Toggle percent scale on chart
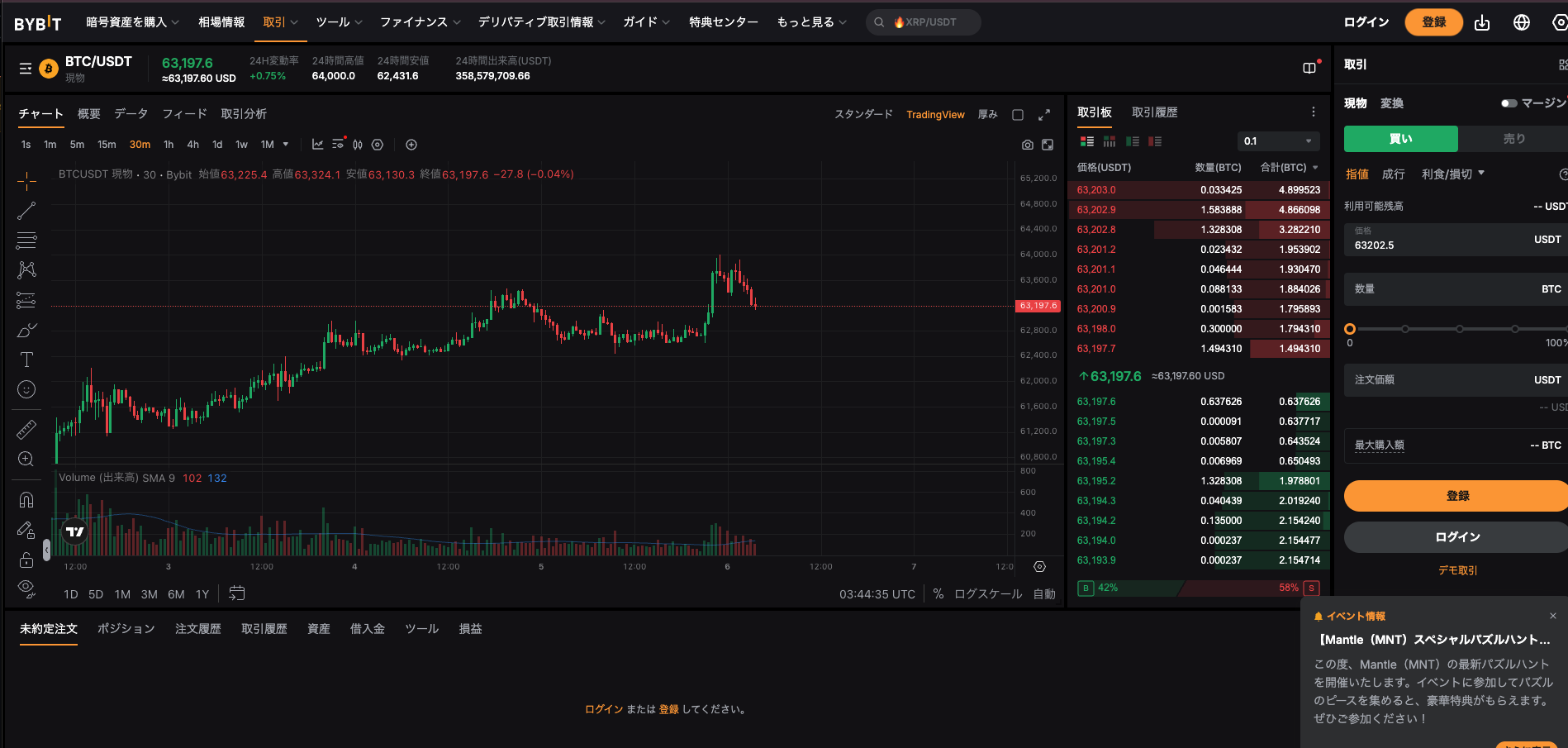The height and width of the screenshot is (748, 1568). [938, 594]
